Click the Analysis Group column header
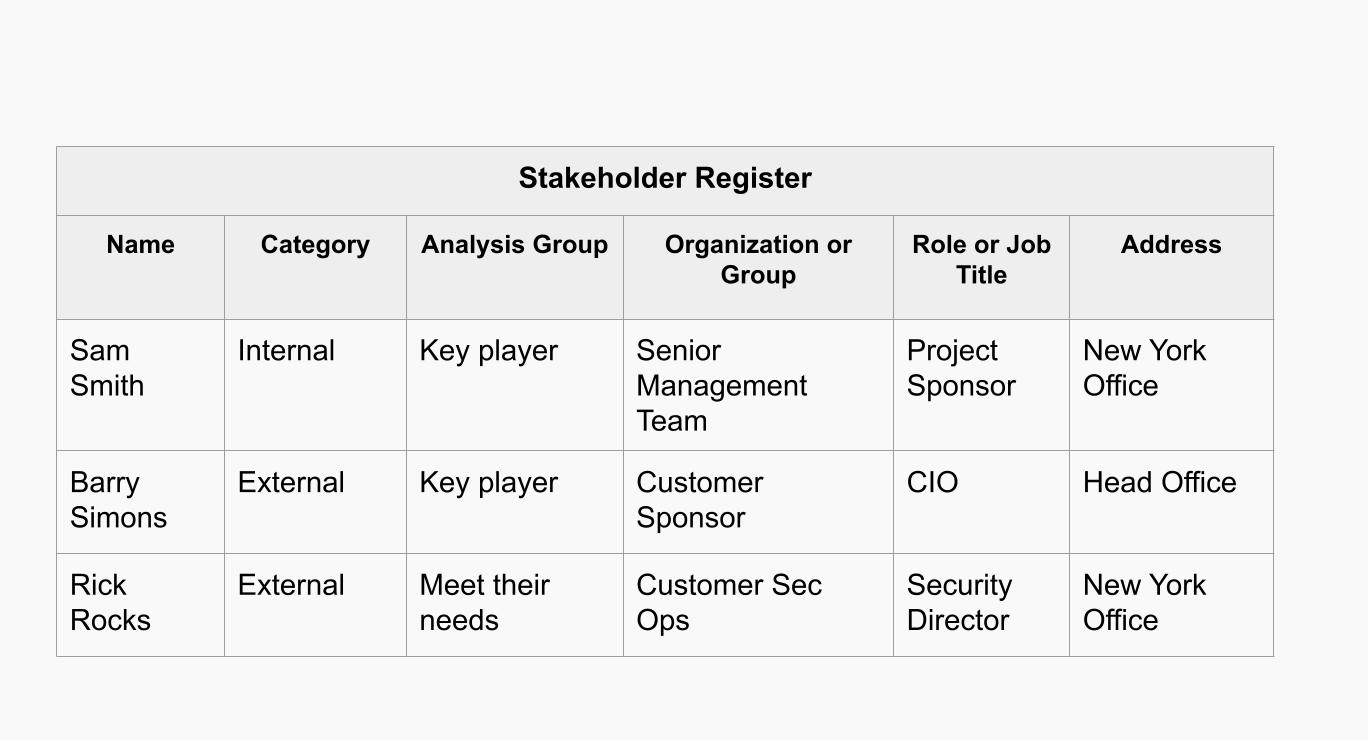 (x=514, y=245)
